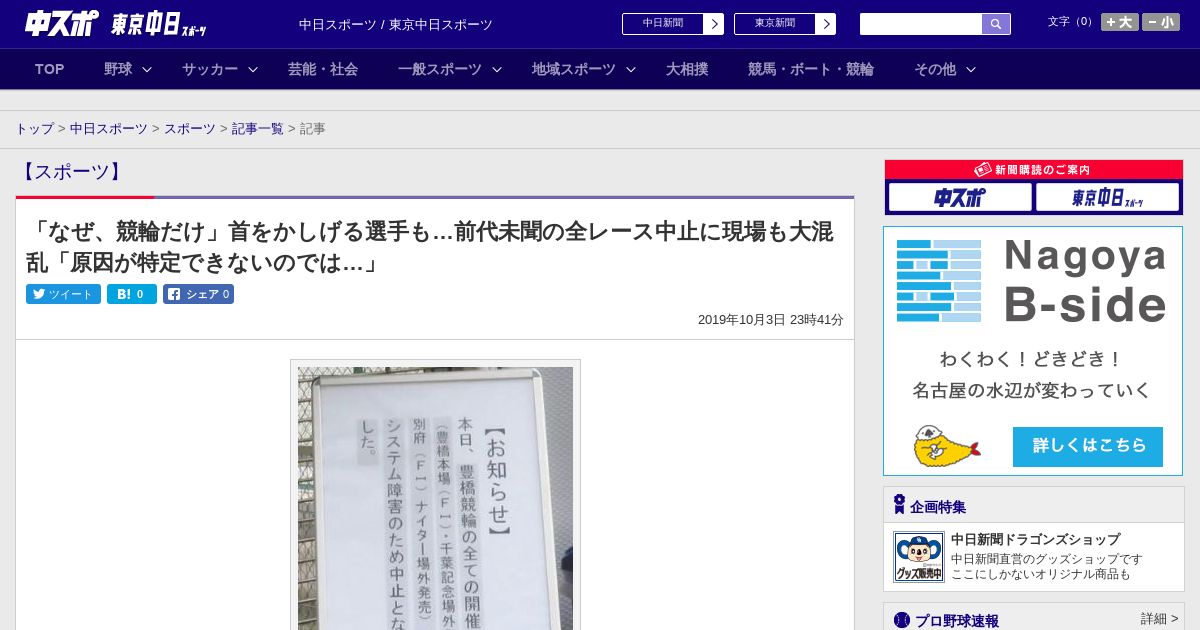Click the 中スポ logo in header

tap(61, 24)
